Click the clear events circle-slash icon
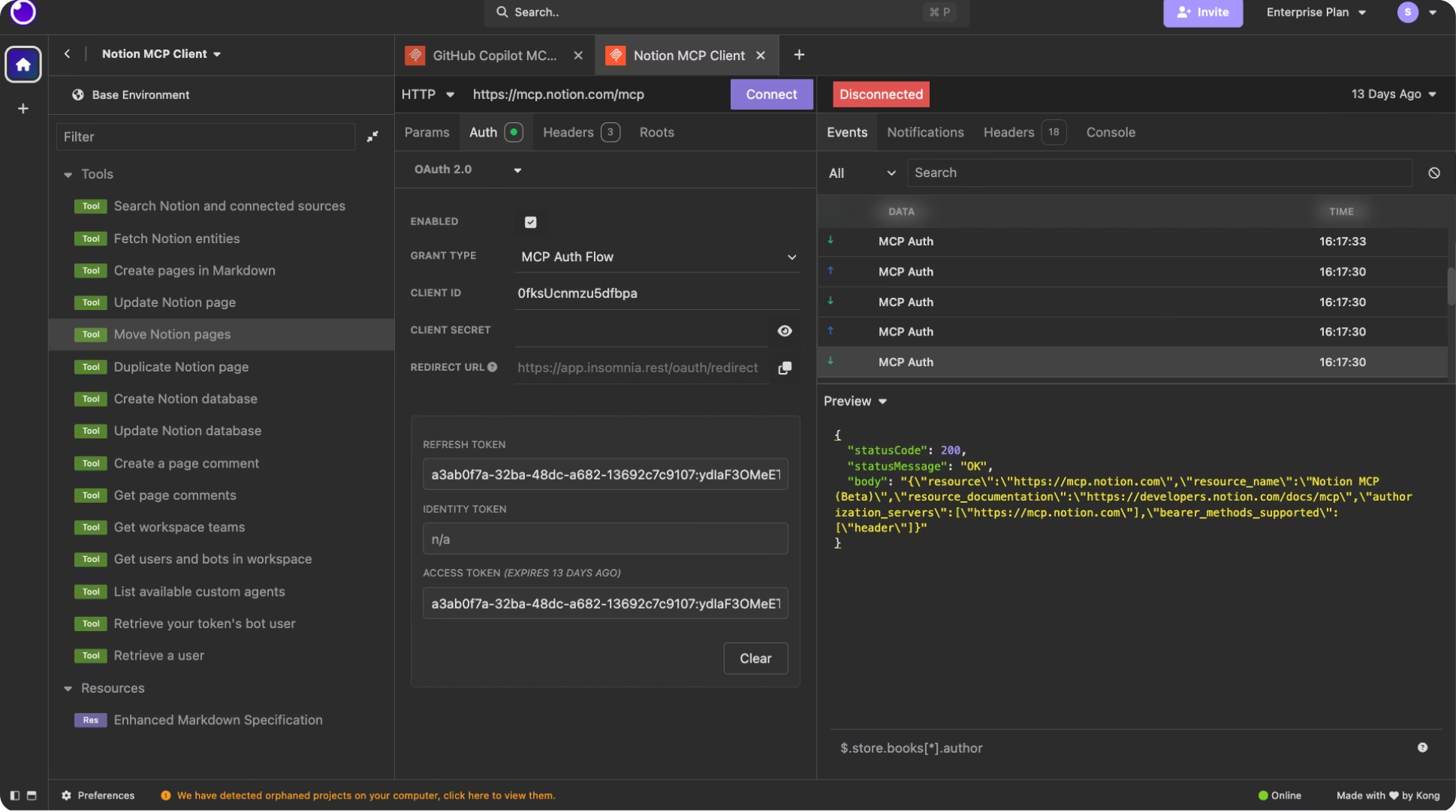Image resolution: width=1456 pixels, height=812 pixels. tap(1433, 173)
